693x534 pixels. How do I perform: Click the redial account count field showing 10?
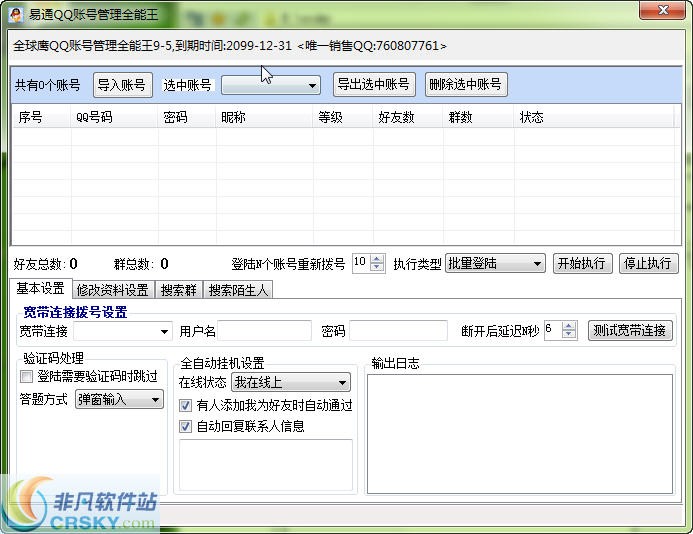[361, 263]
